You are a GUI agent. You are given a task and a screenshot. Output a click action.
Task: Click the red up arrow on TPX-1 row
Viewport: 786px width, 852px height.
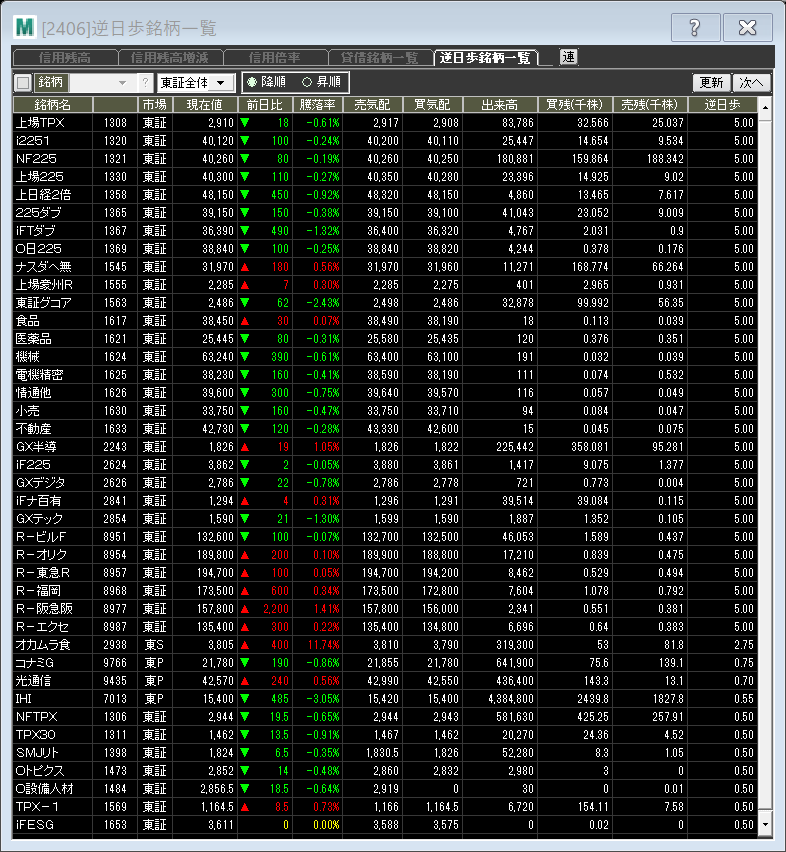click(245, 806)
